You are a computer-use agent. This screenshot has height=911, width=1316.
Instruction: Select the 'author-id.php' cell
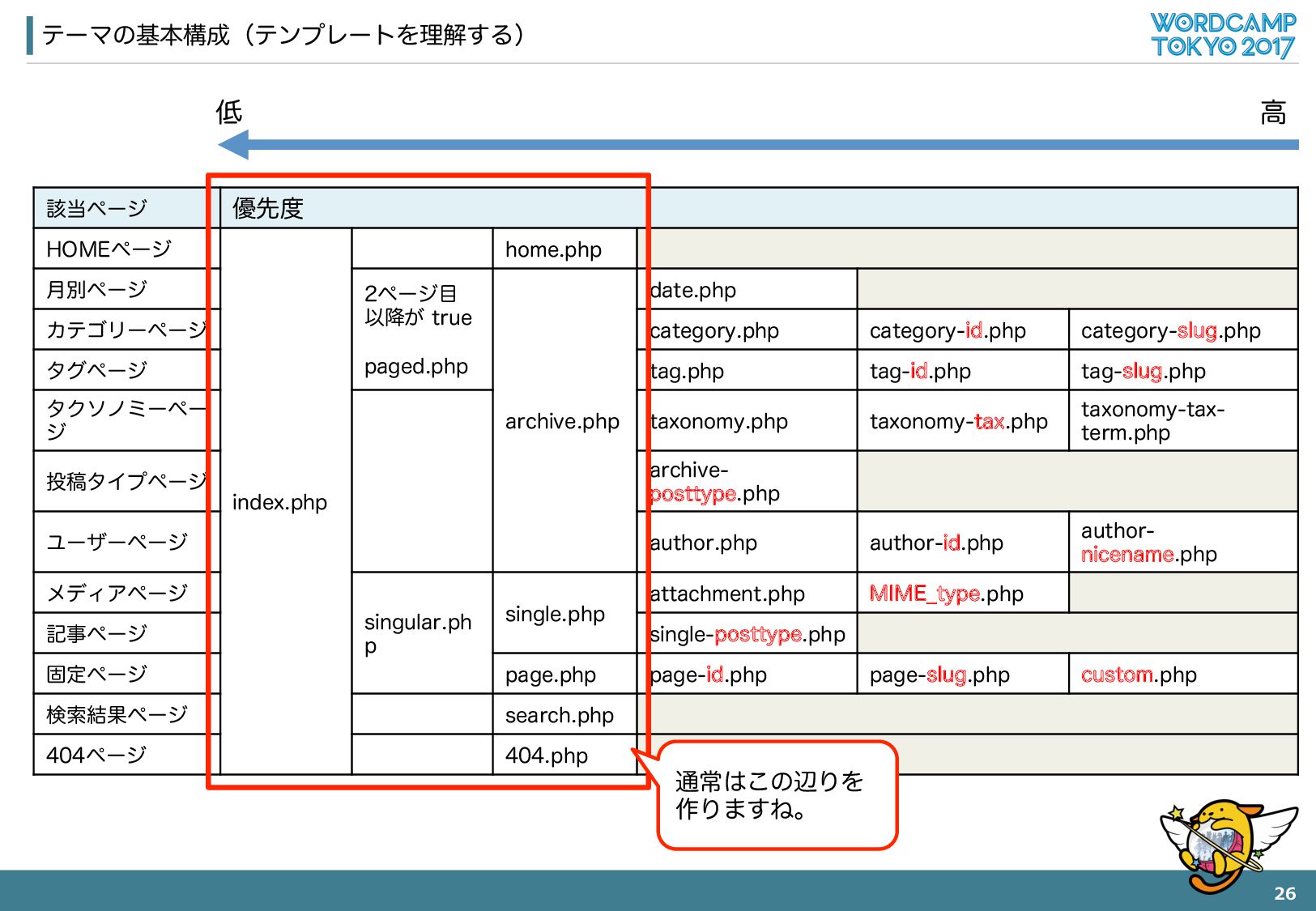coord(963,542)
